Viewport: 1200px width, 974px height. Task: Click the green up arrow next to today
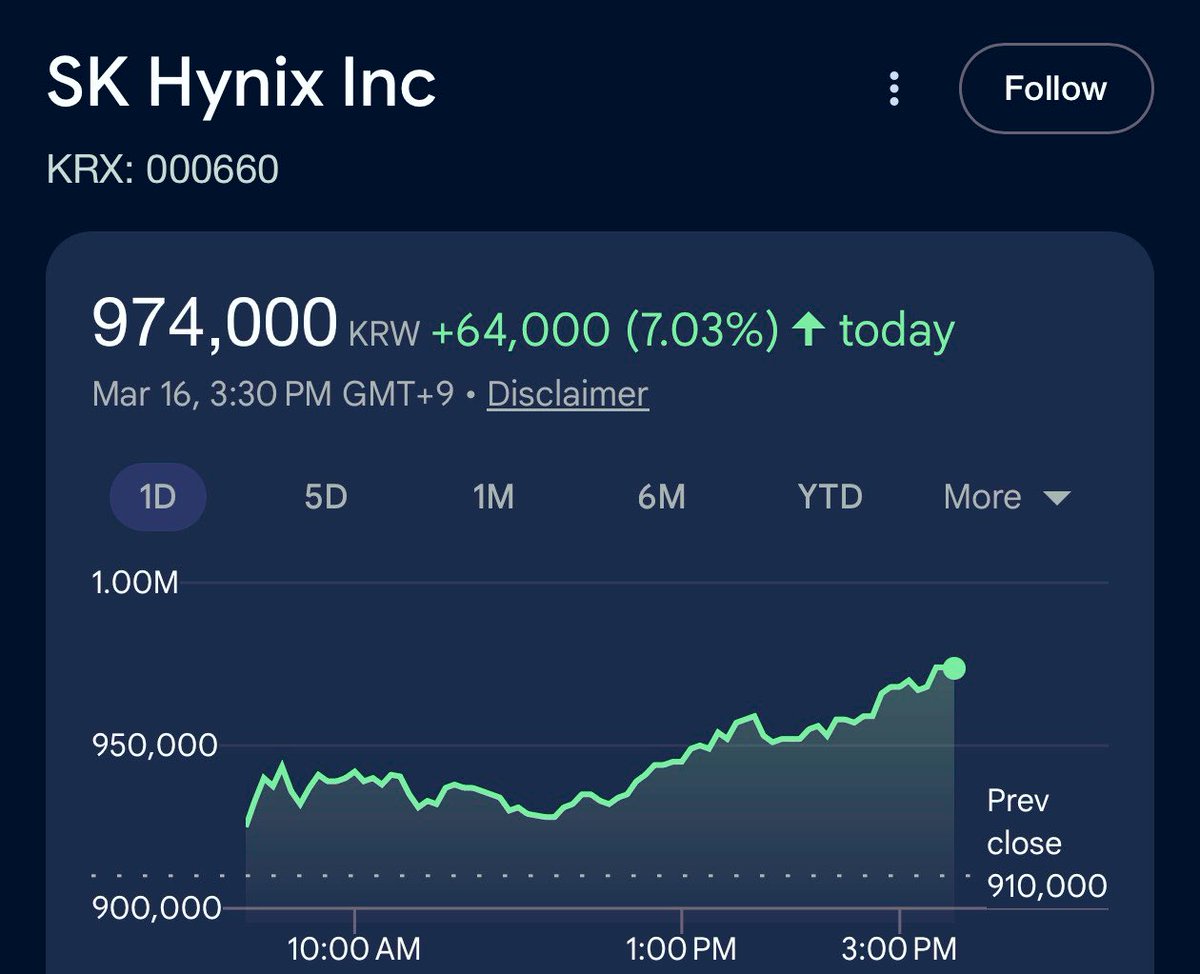[x=808, y=330]
